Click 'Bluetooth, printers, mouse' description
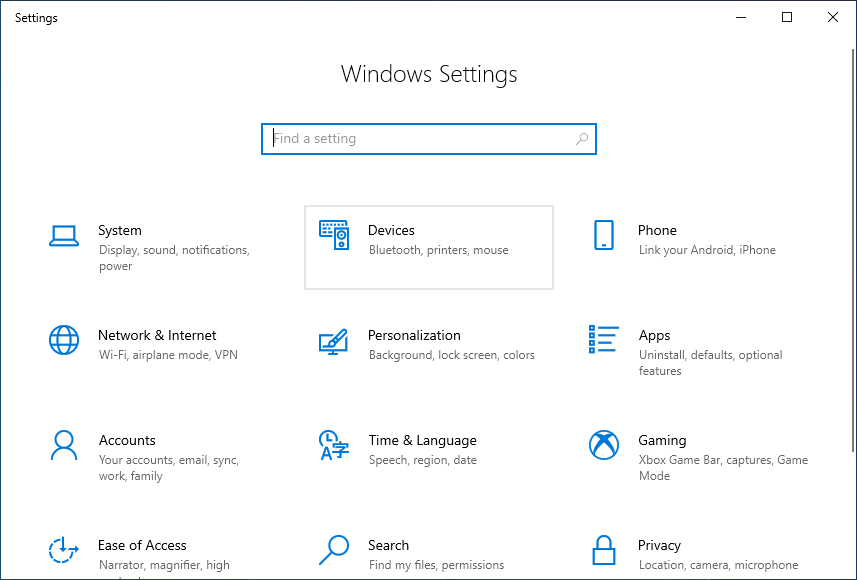The width and height of the screenshot is (857, 580). click(439, 250)
